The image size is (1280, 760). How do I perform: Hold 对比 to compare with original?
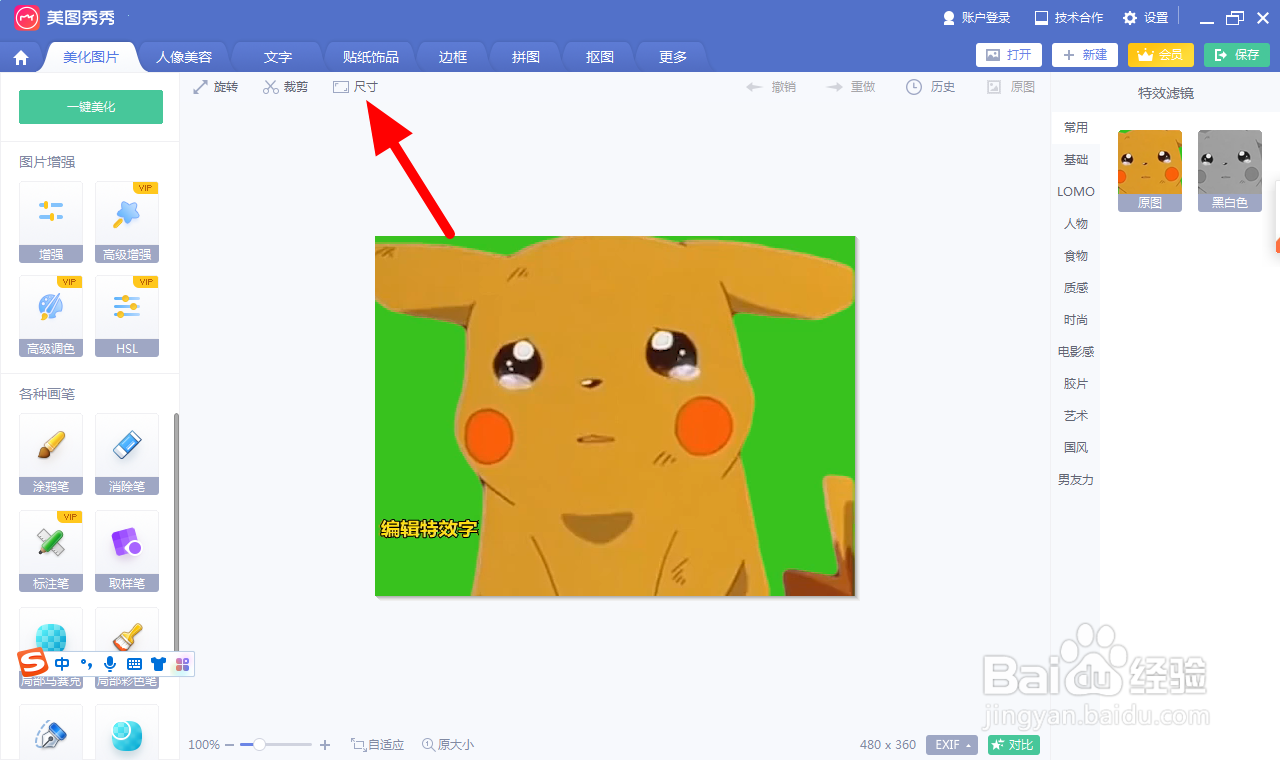click(1012, 745)
